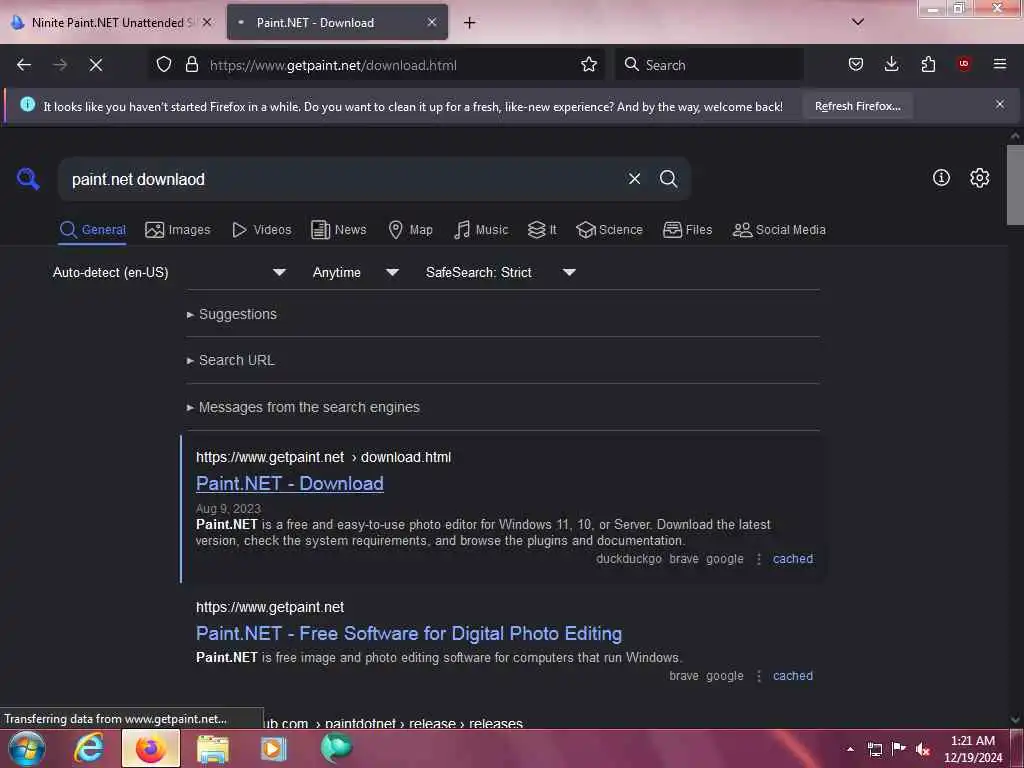Close the Ninite Paint.NET Unattended tab

tap(207, 22)
